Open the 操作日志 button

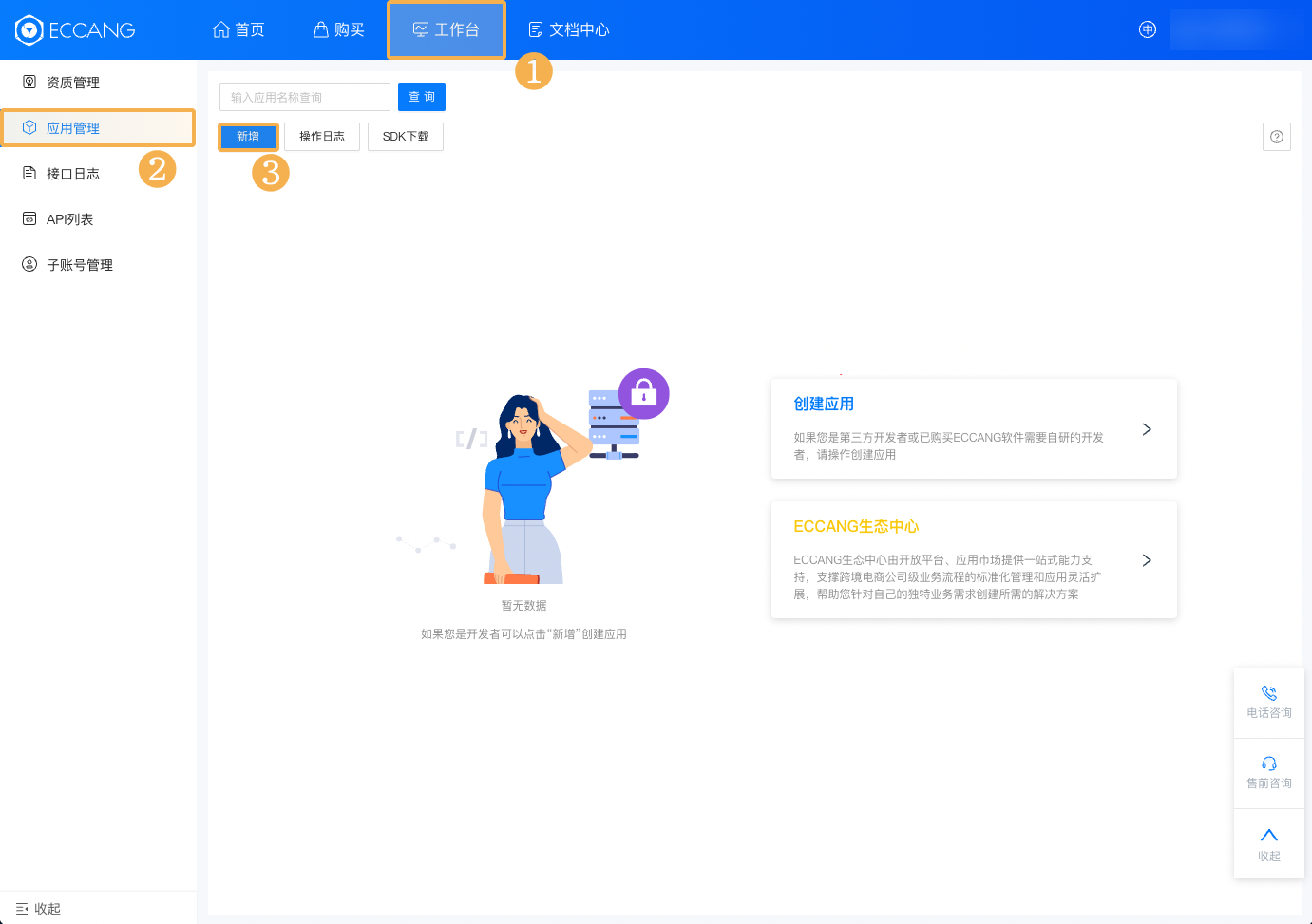(321, 137)
